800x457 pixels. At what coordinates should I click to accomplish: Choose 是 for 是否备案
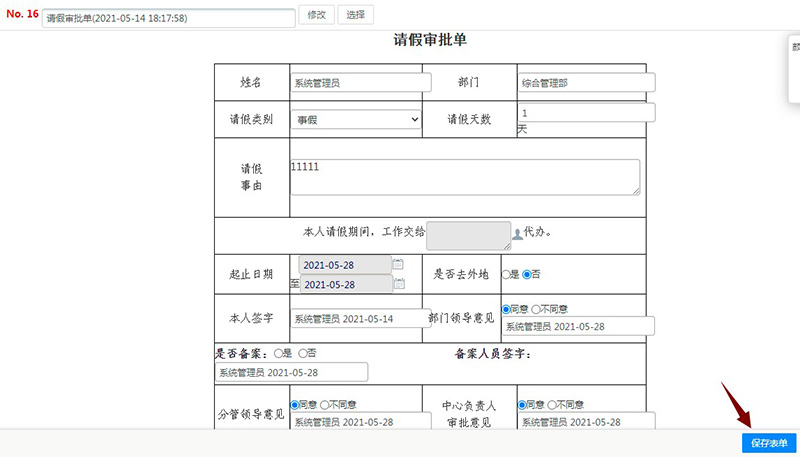coord(279,353)
